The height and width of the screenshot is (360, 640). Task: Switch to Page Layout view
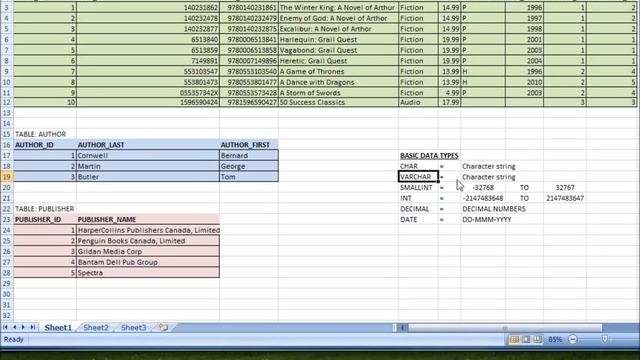(x=526, y=339)
